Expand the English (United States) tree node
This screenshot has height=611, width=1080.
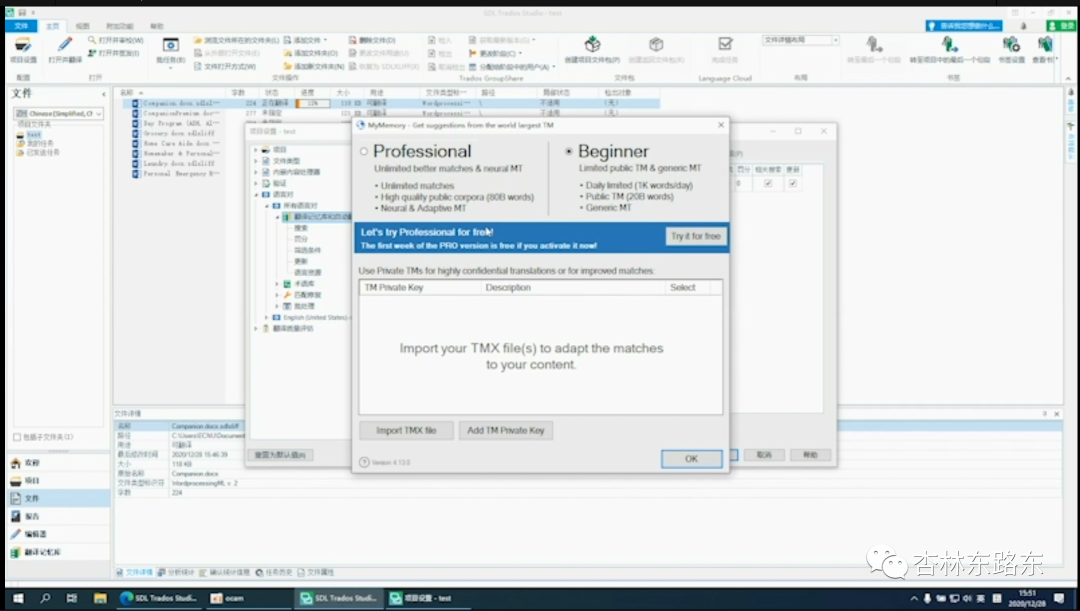(267, 318)
